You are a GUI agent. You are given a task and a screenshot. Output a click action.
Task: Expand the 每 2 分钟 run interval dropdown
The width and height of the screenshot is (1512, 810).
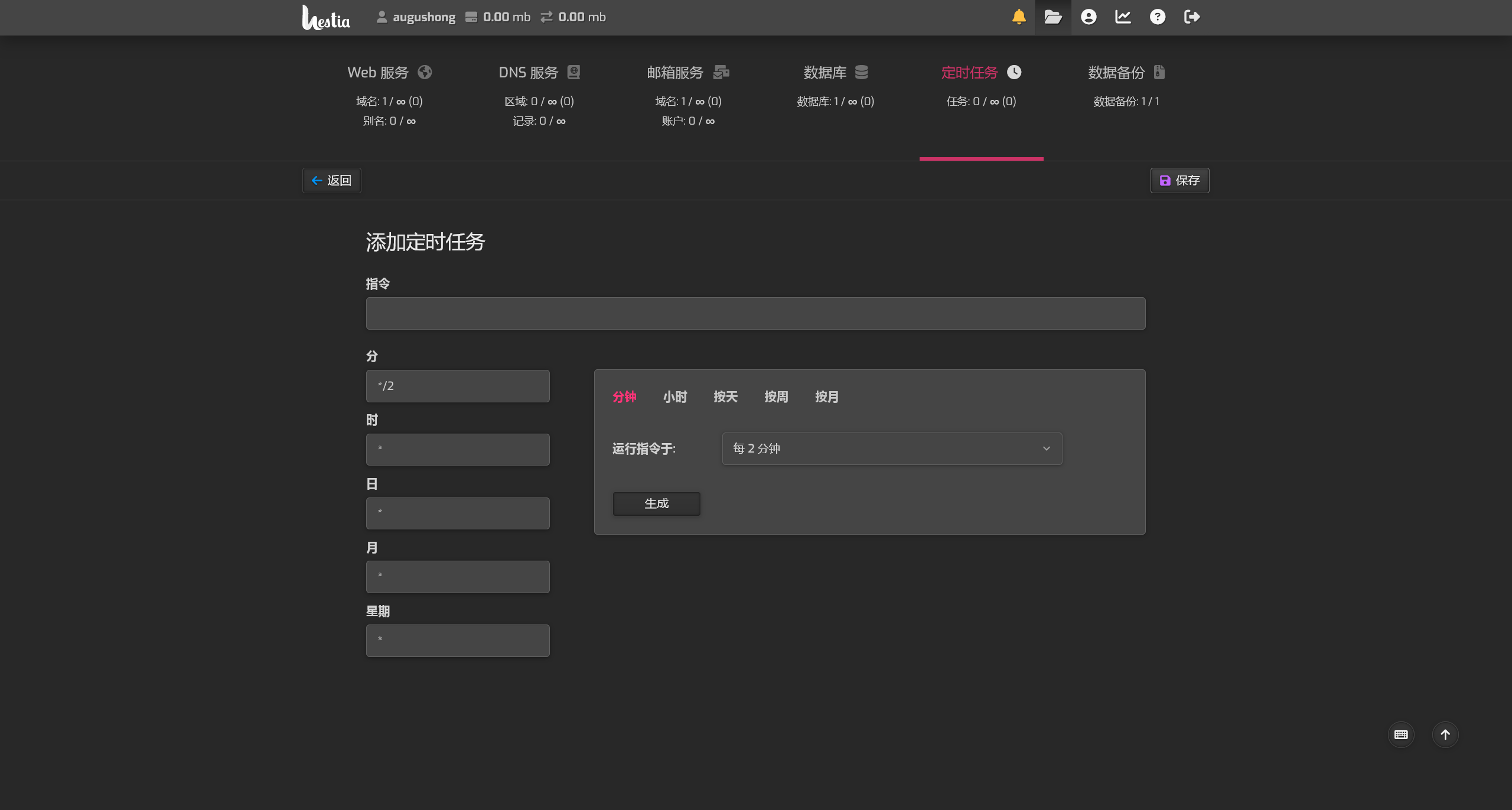click(892, 448)
